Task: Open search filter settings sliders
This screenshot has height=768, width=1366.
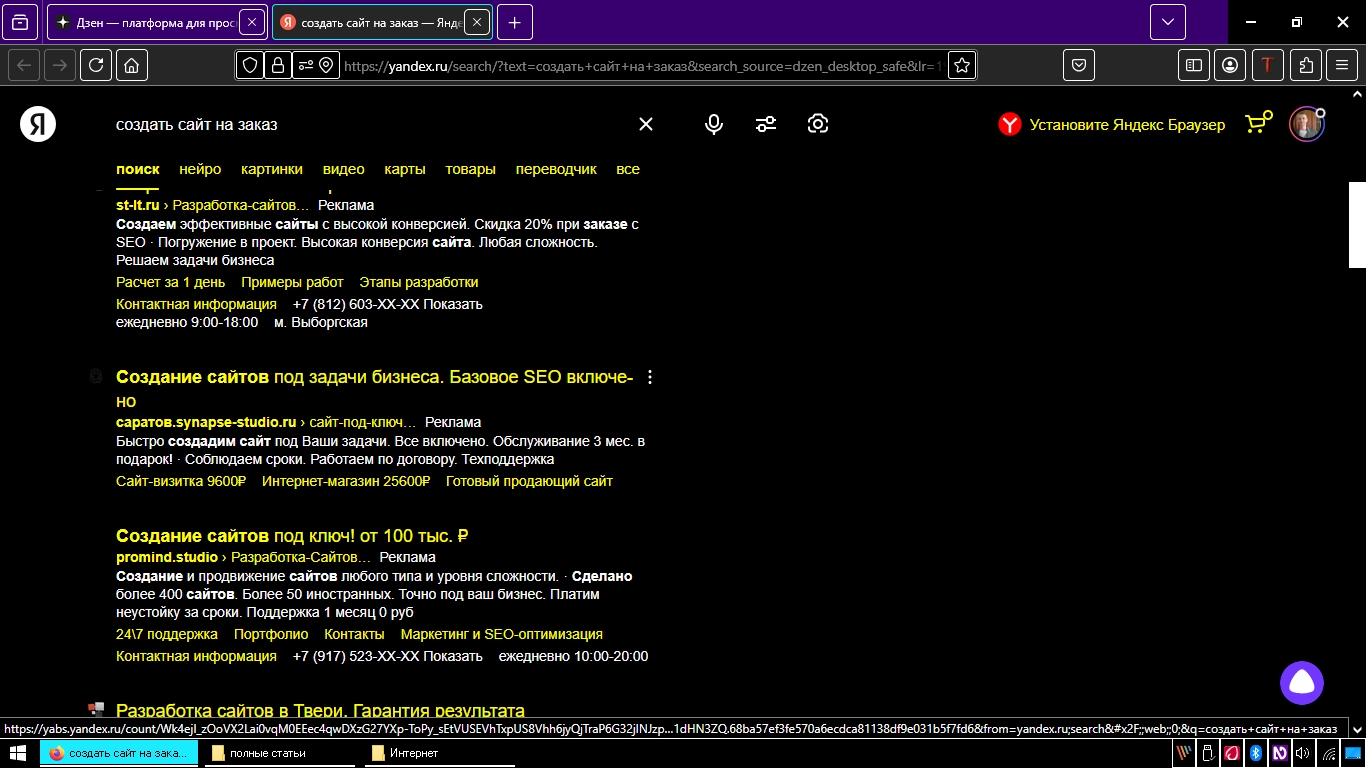Action: tap(766, 124)
